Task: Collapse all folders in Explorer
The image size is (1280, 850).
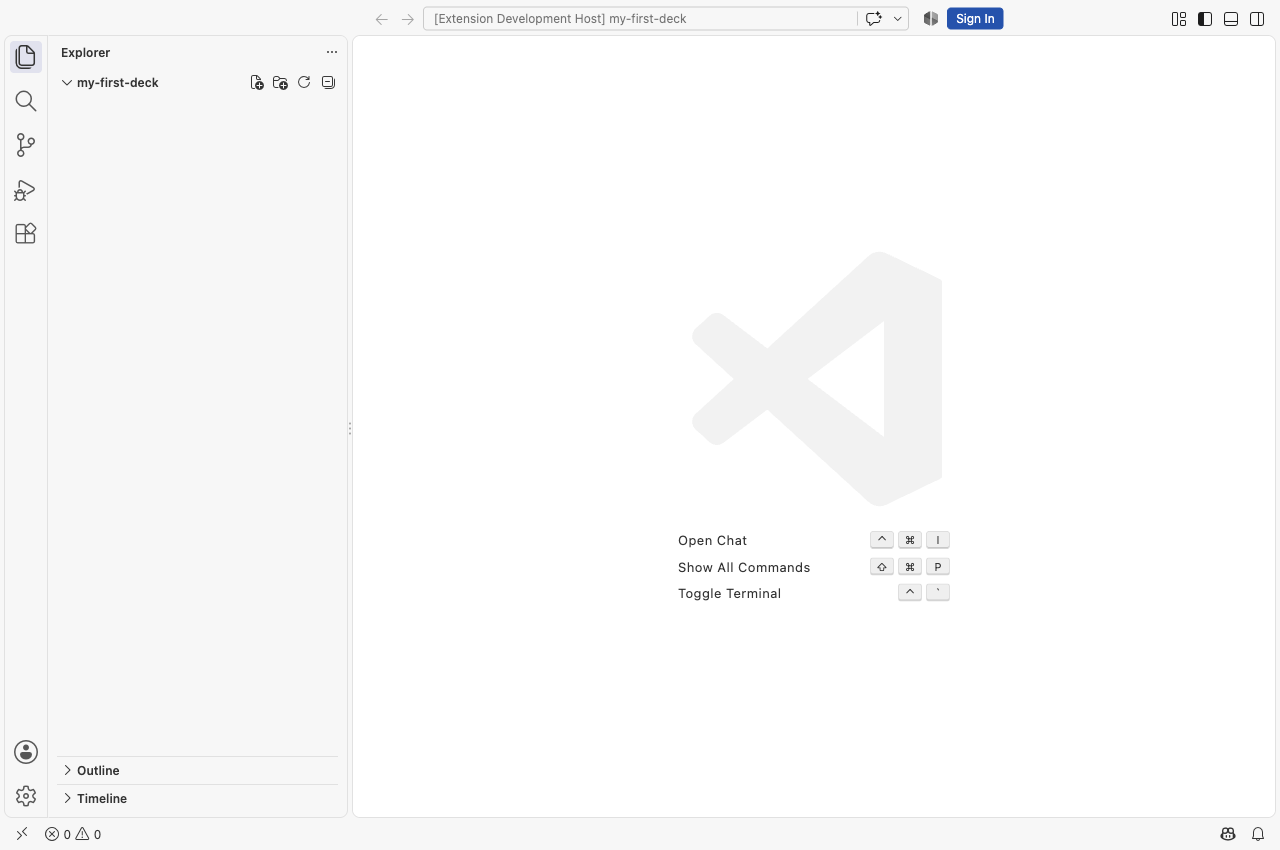Action: coord(328,83)
